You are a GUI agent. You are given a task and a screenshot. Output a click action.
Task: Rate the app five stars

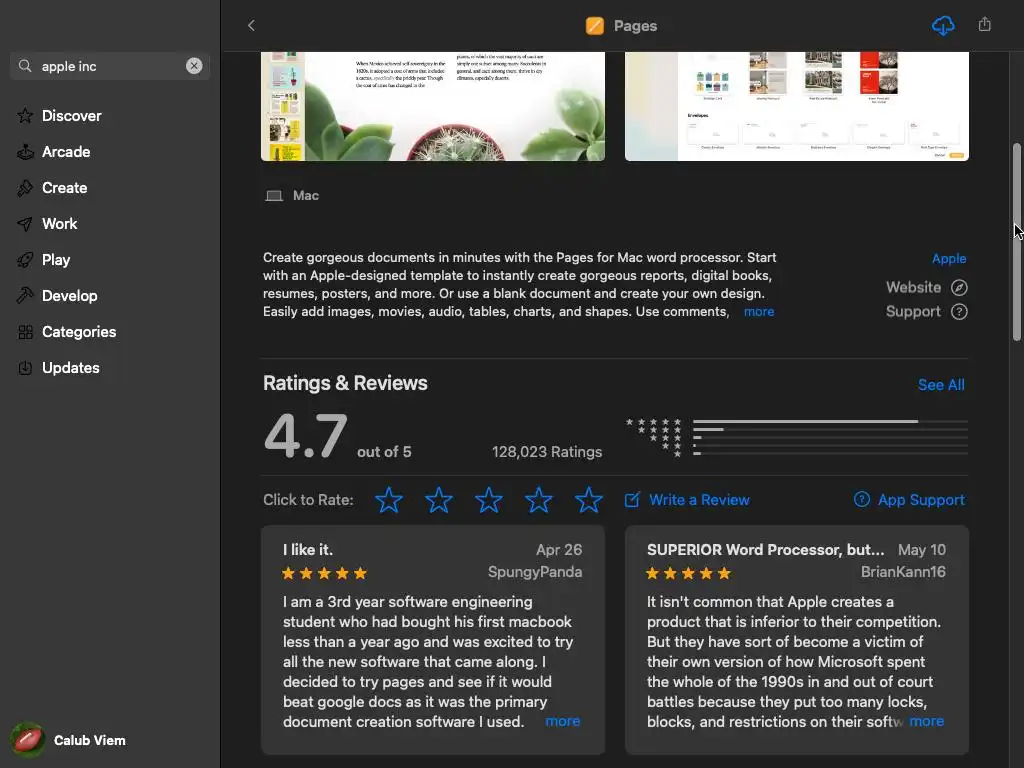588,500
